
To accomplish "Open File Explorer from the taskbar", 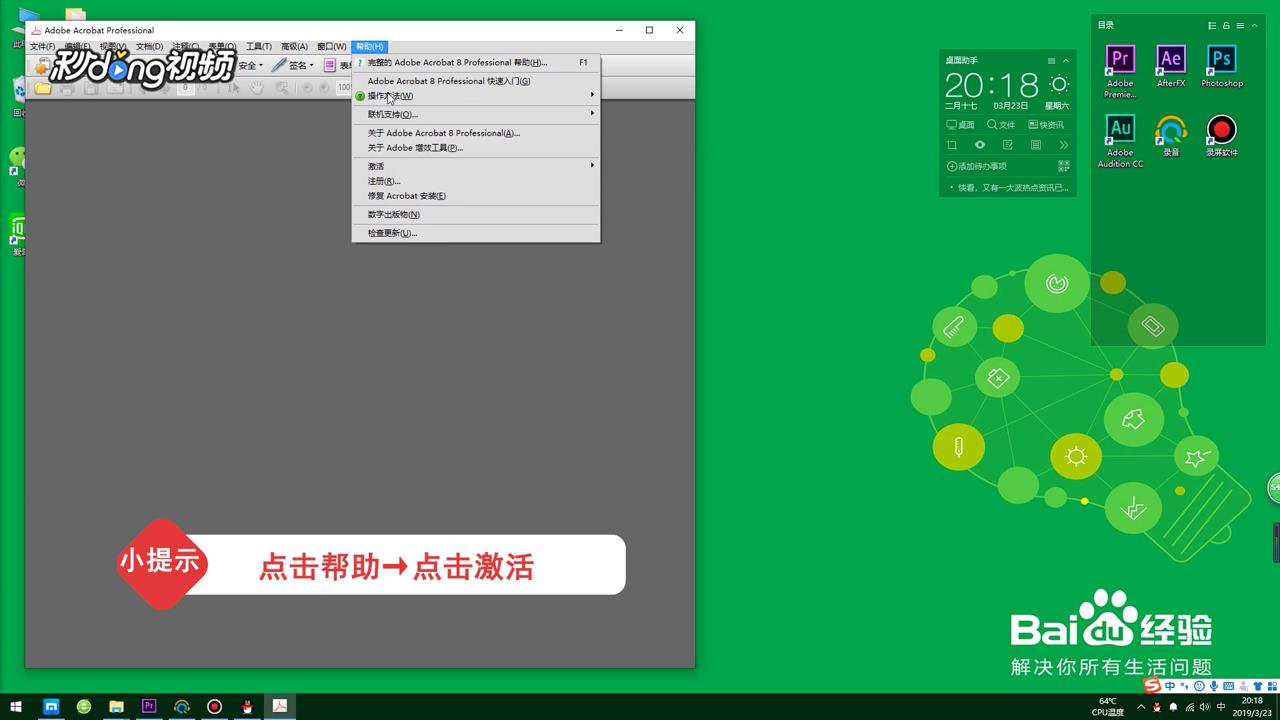I will (x=116, y=707).
